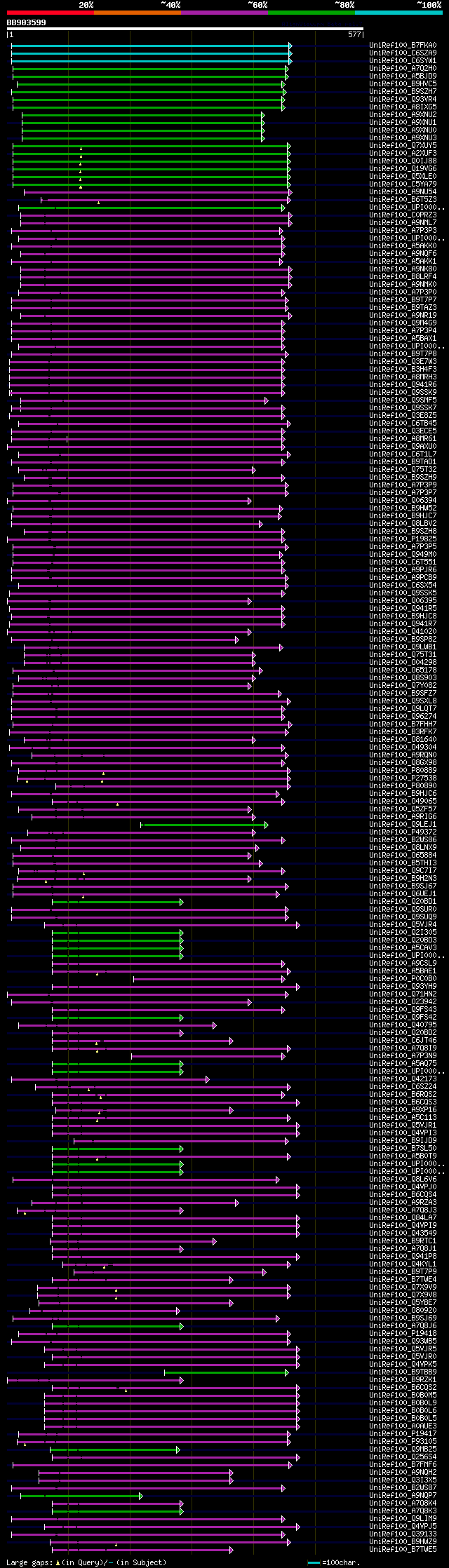Select the UniRef100_Q8LBV2 label
Viewport: 449px width, 1568px height.
[403, 523]
